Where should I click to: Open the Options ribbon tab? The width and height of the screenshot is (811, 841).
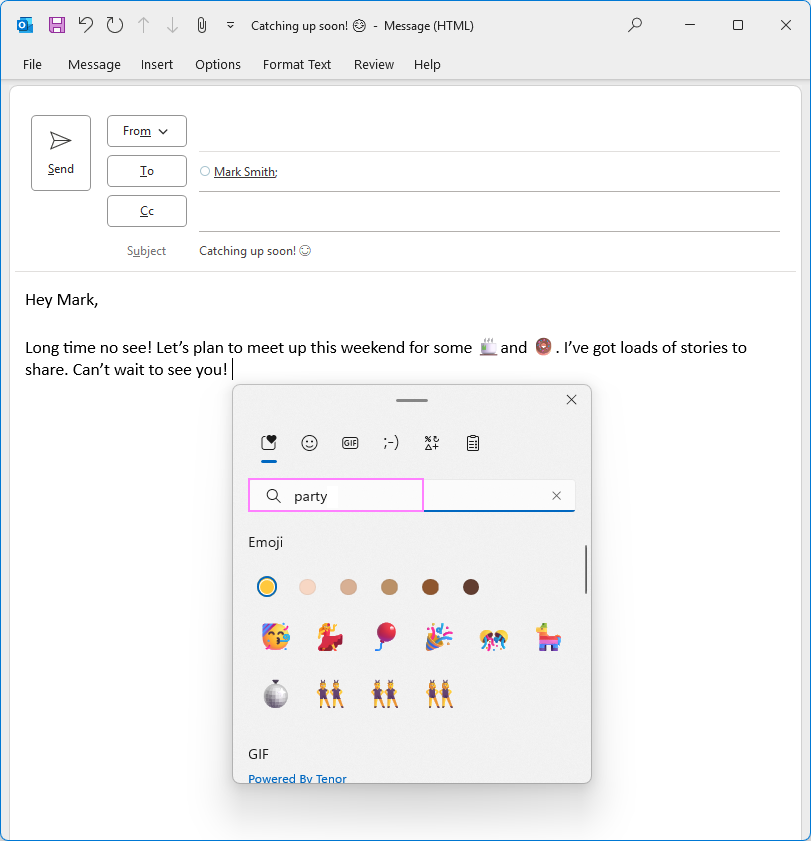pos(218,64)
